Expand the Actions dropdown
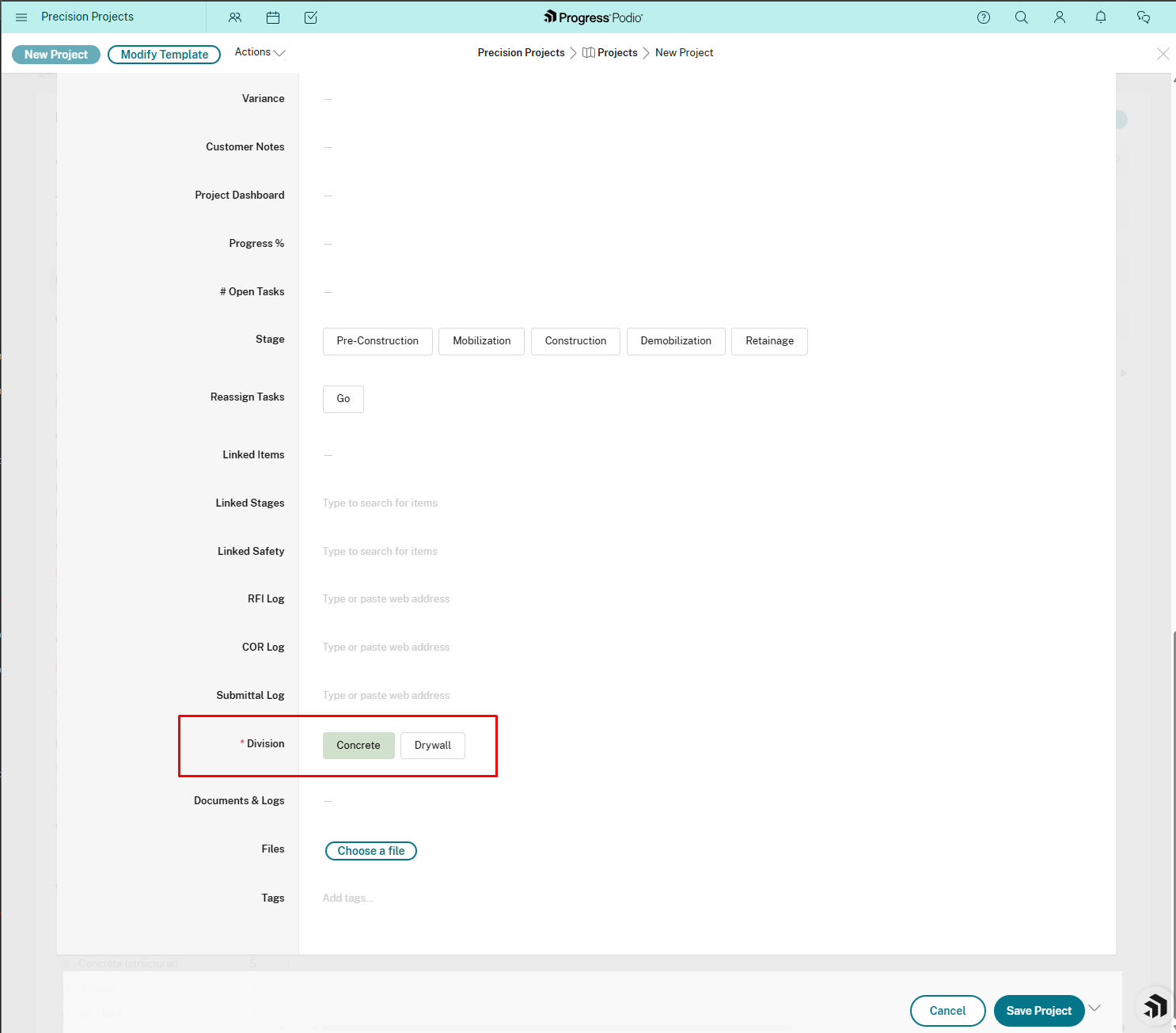1176x1033 pixels. click(260, 52)
